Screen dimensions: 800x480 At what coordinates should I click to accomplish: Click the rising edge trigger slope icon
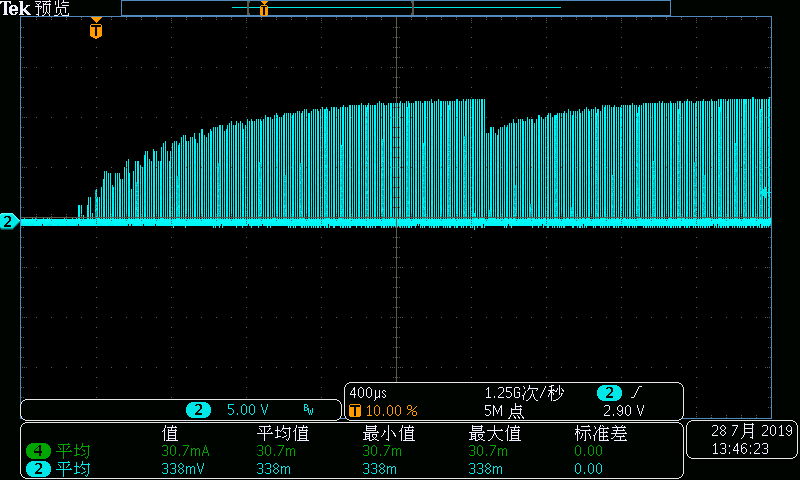636,393
